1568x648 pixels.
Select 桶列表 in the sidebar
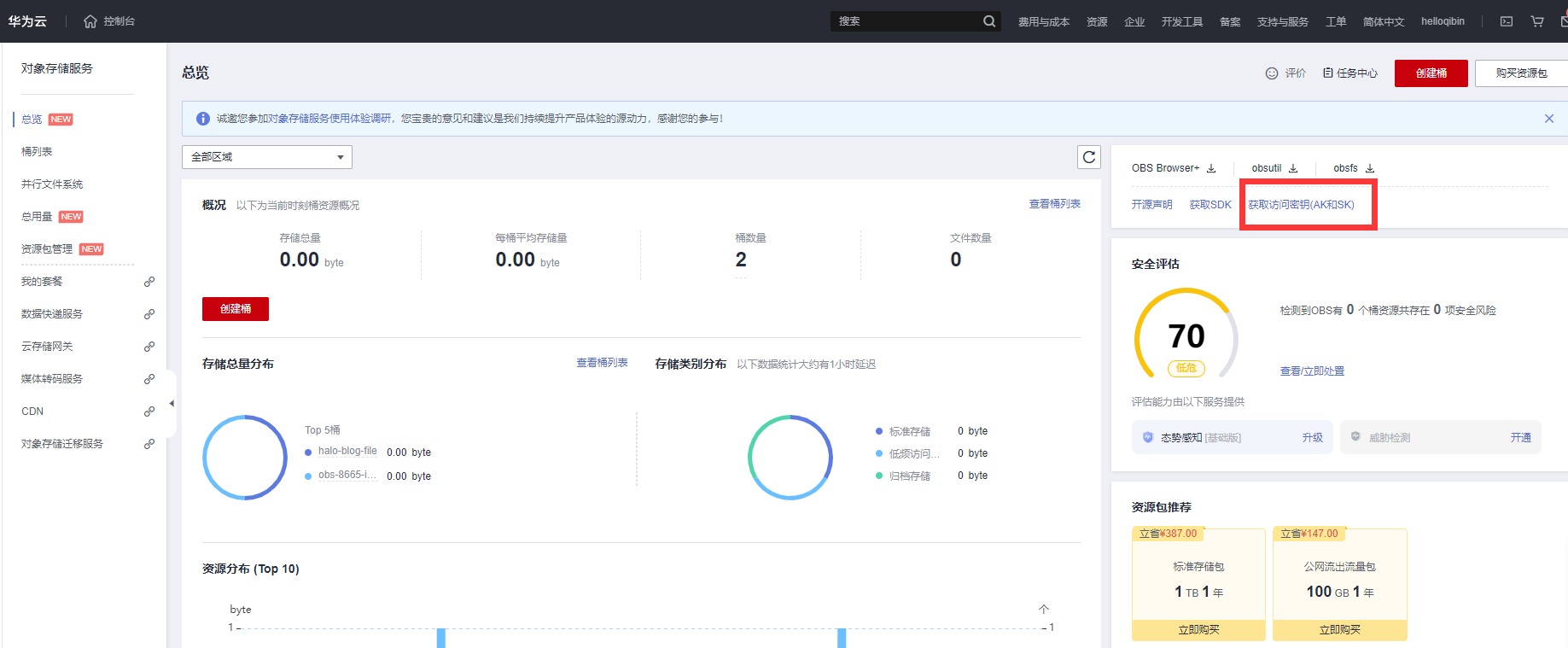click(x=37, y=152)
